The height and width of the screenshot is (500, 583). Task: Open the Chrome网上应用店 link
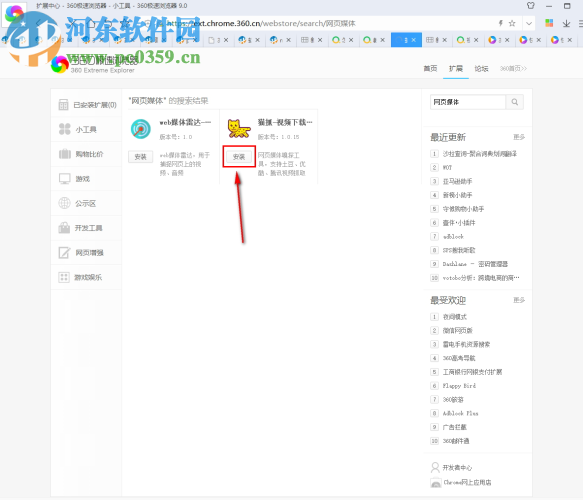[467, 483]
